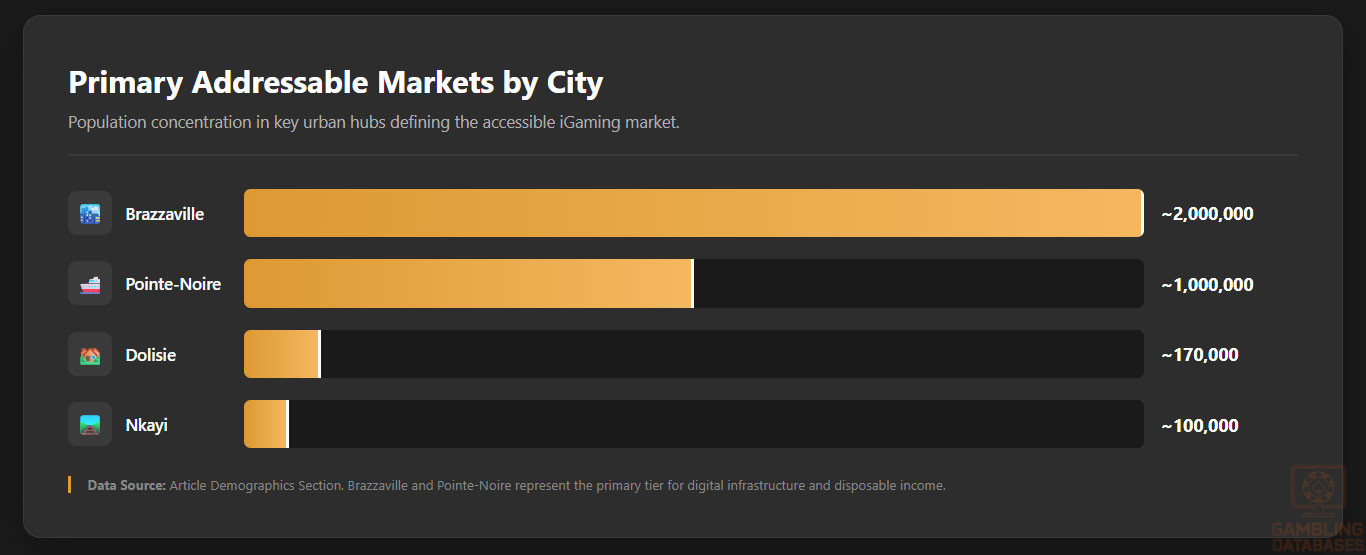
Task: Click the Primary Addressable Markets by City heading
Action: coord(335,82)
